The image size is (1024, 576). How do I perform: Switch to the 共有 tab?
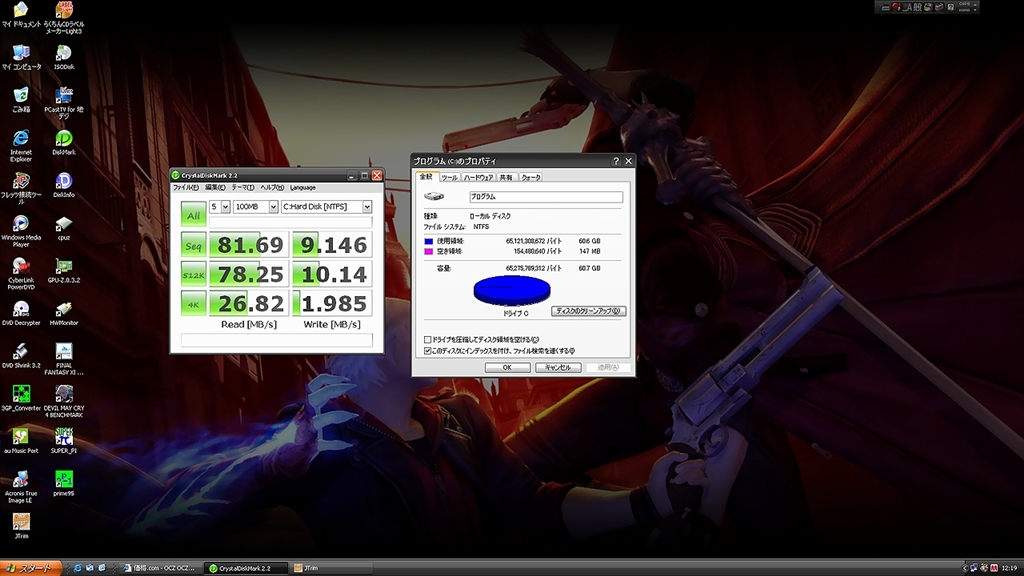(506, 178)
